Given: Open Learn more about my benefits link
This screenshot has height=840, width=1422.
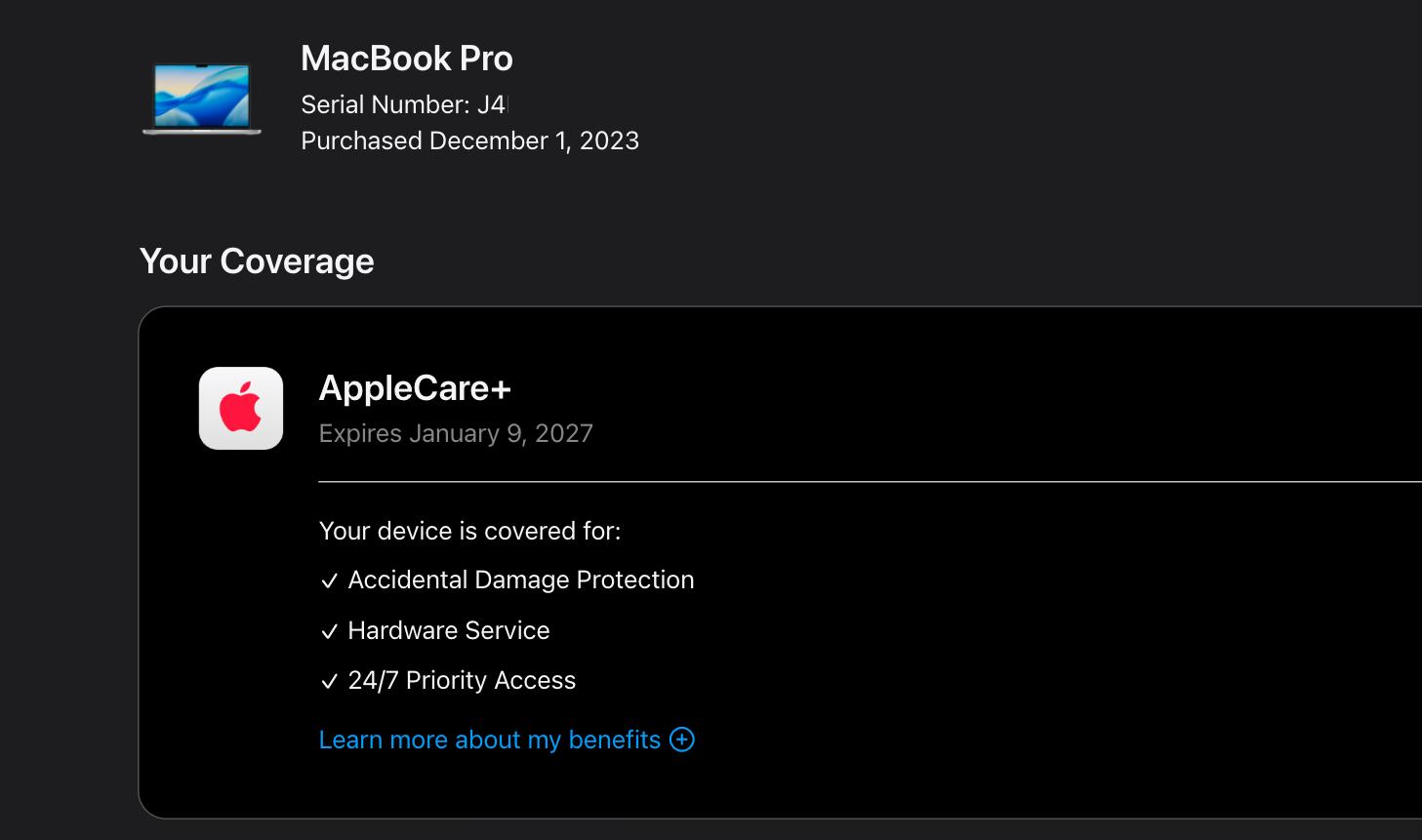Looking at the screenshot, I should (x=490, y=740).
